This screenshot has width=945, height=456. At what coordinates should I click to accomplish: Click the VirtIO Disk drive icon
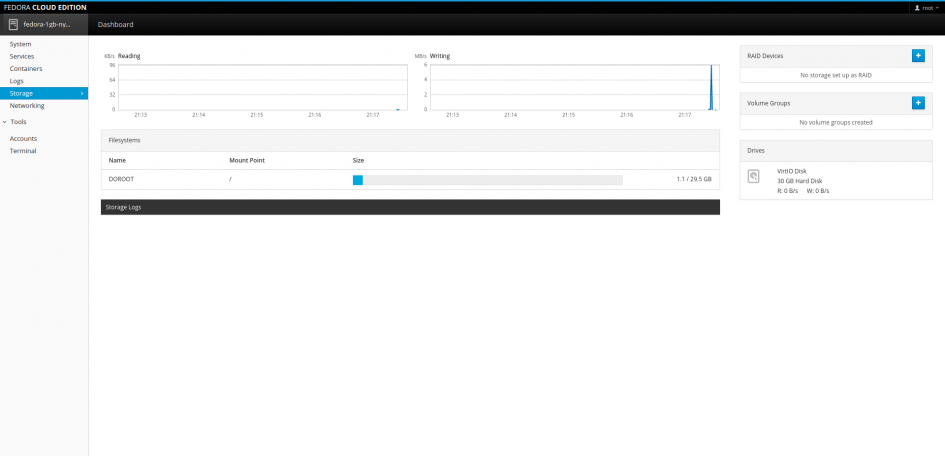754,176
